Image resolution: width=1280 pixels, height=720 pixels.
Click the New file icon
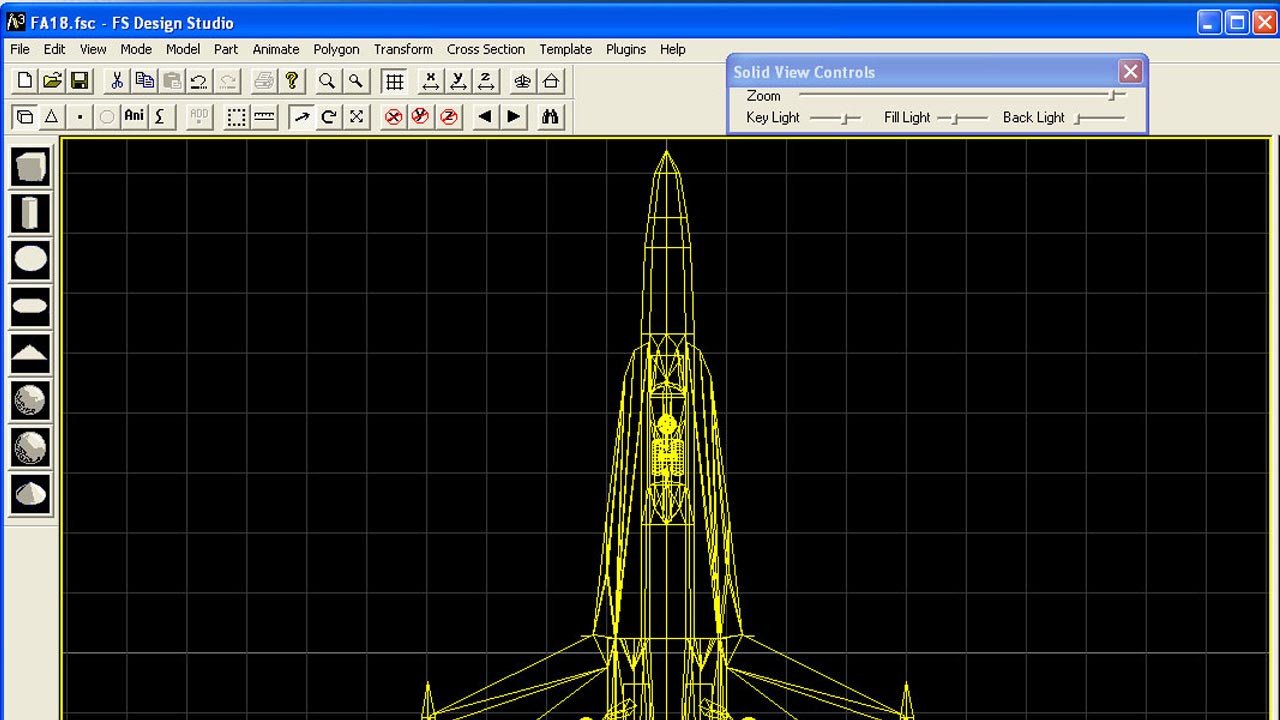click(x=25, y=81)
